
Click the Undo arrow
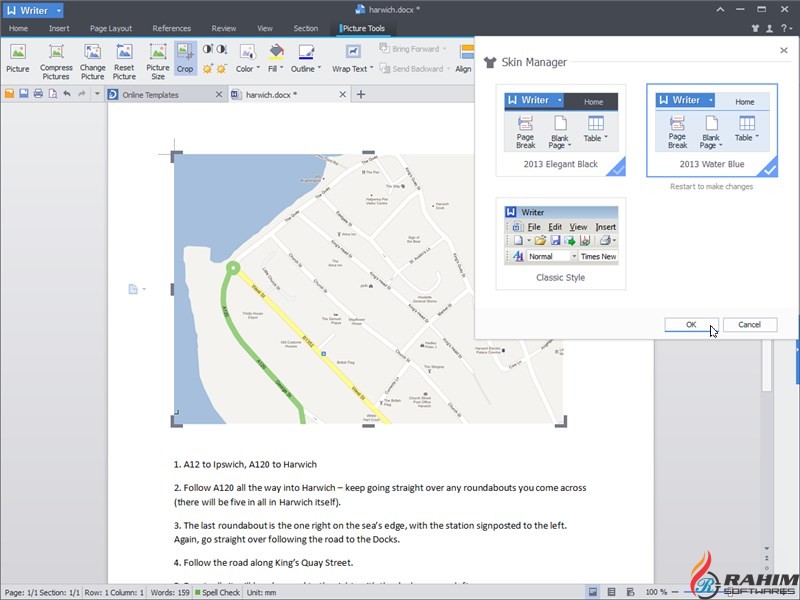pyautogui.click(x=67, y=94)
